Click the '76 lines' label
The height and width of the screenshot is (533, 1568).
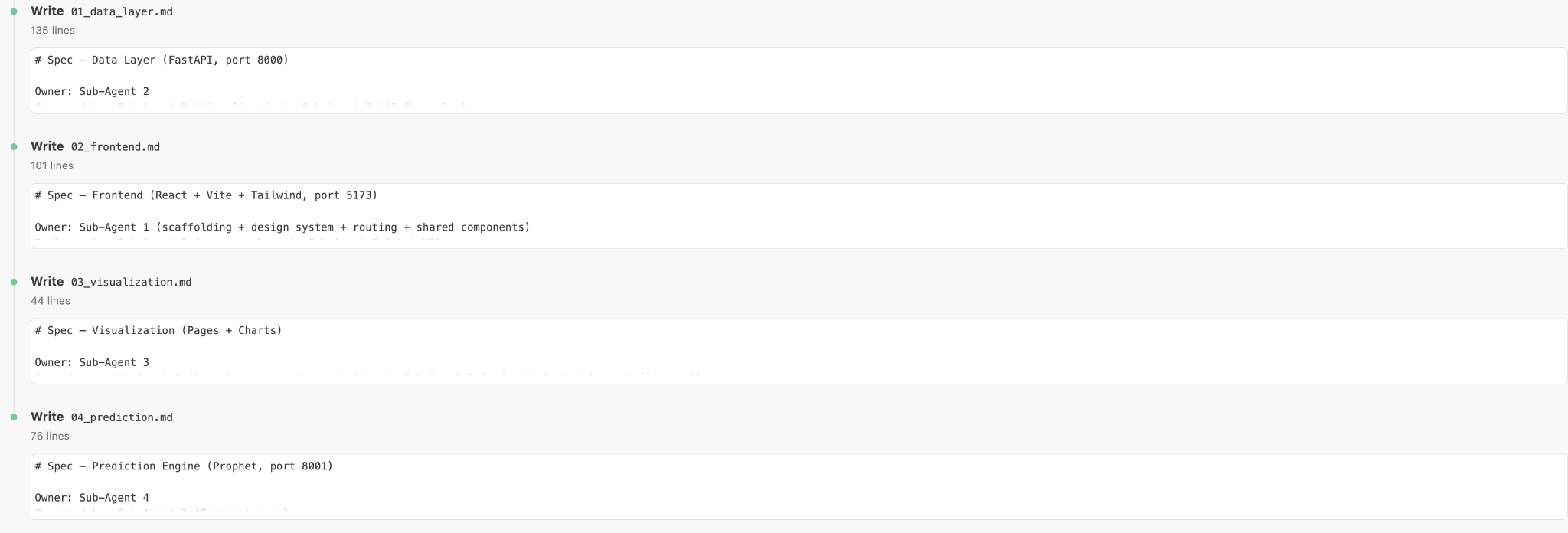(50, 436)
